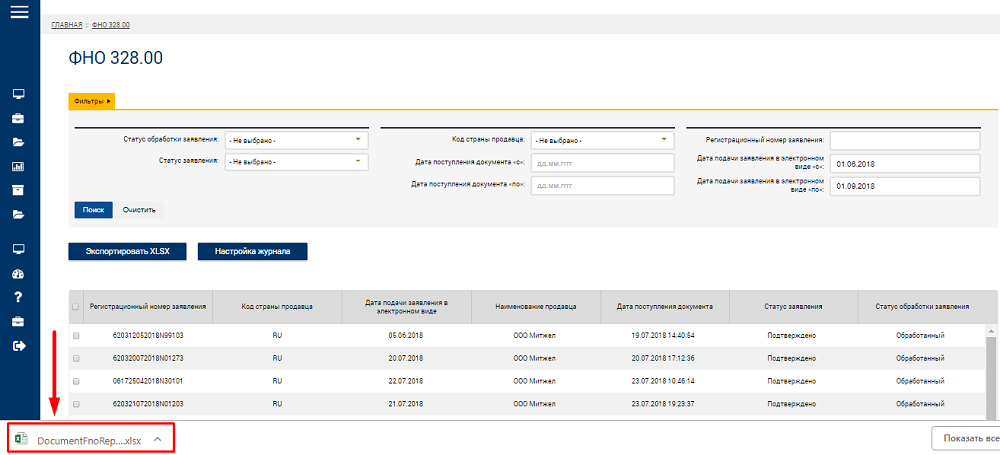Go to ГЛАВНАЯ in the breadcrumb
The image size is (1000, 455).
coord(66,25)
